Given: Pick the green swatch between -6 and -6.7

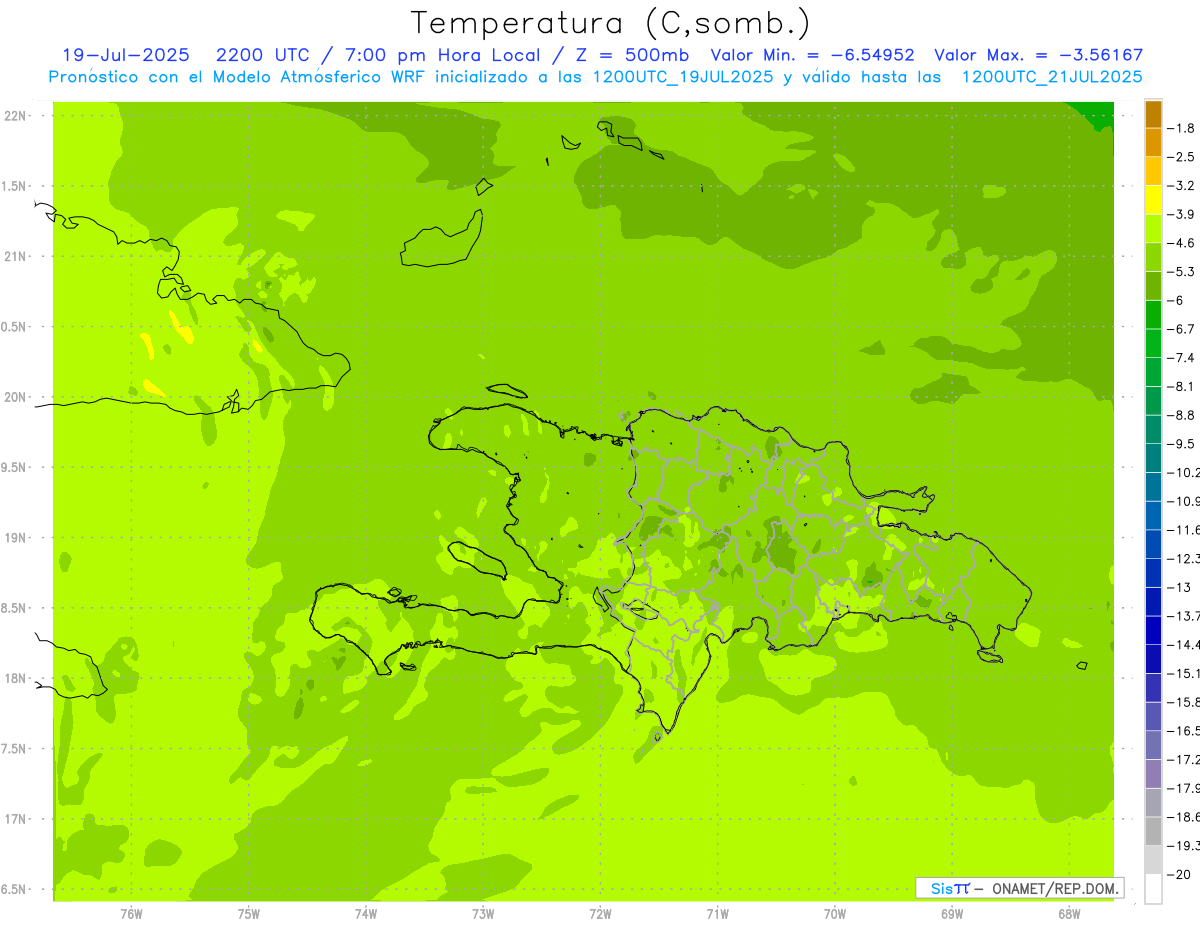Looking at the screenshot, I should (x=1153, y=315).
